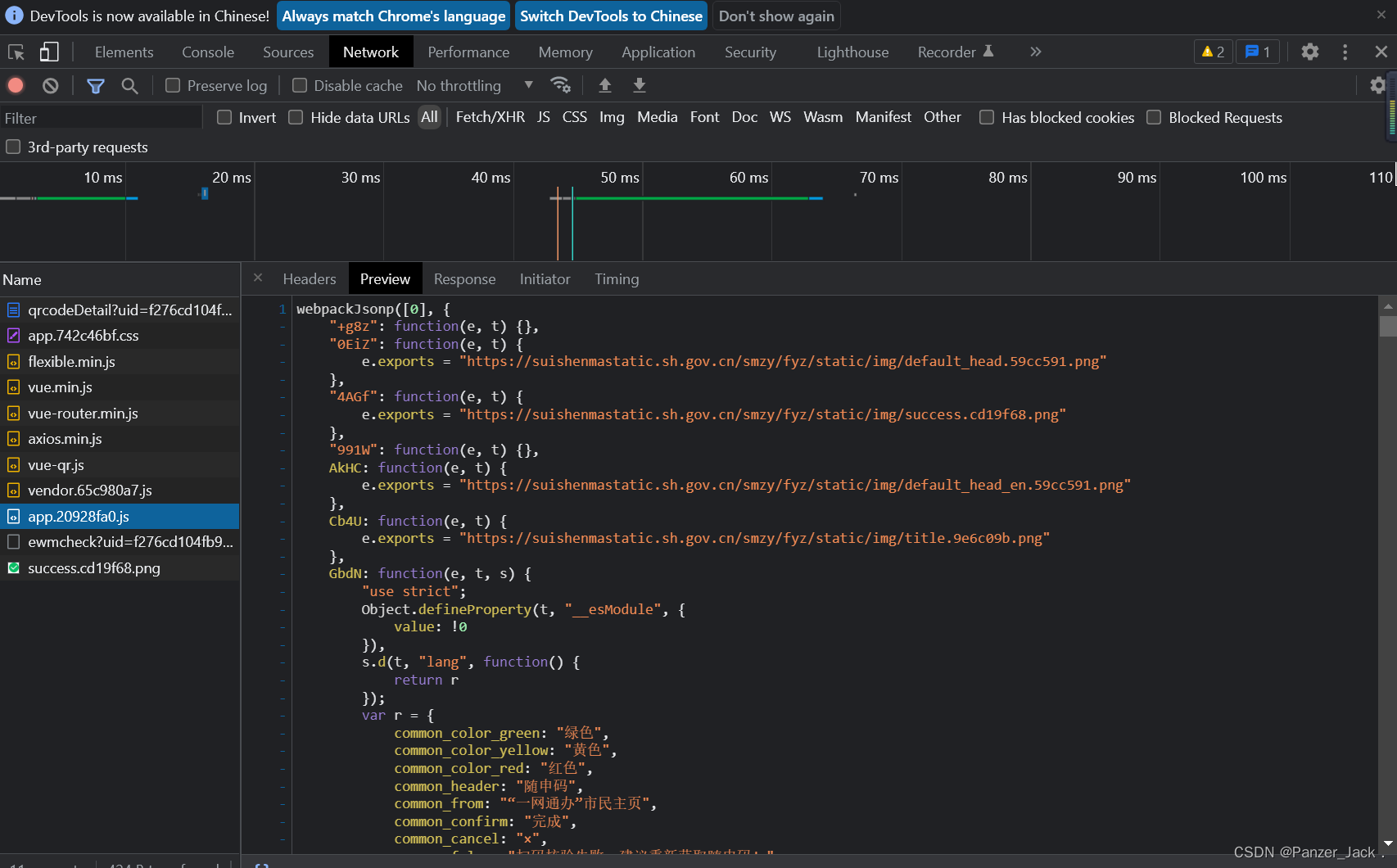Close the request detail pane
This screenshot has width=1397, height=868.
258,278
